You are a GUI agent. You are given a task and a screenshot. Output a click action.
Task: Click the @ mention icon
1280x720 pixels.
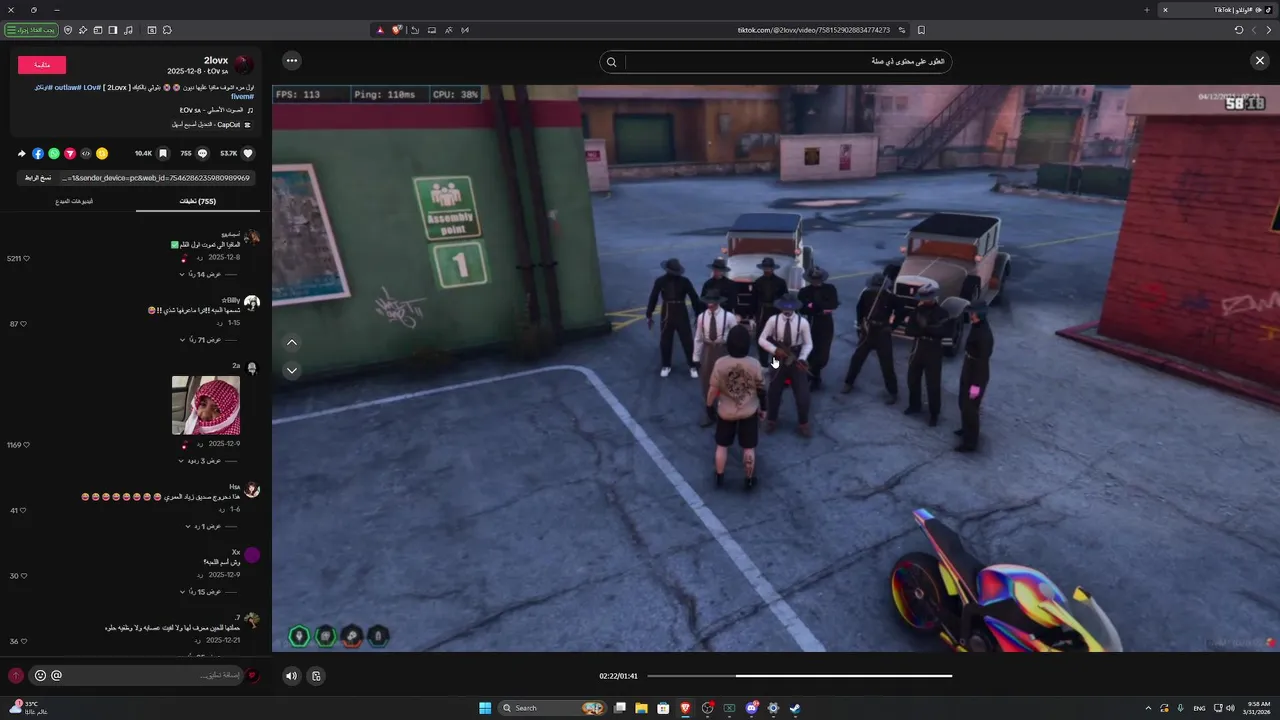[x=56, y=676]
